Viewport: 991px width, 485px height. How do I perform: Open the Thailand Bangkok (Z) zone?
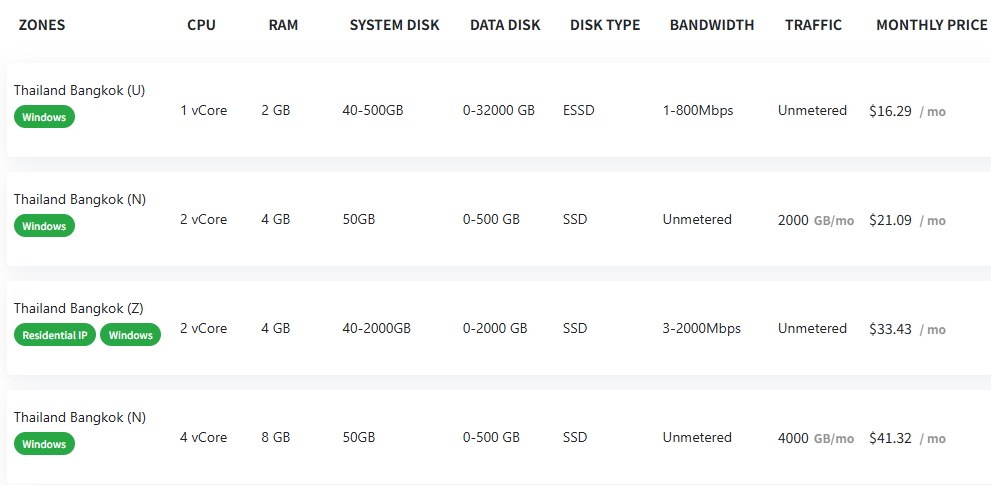pos(79,308)
